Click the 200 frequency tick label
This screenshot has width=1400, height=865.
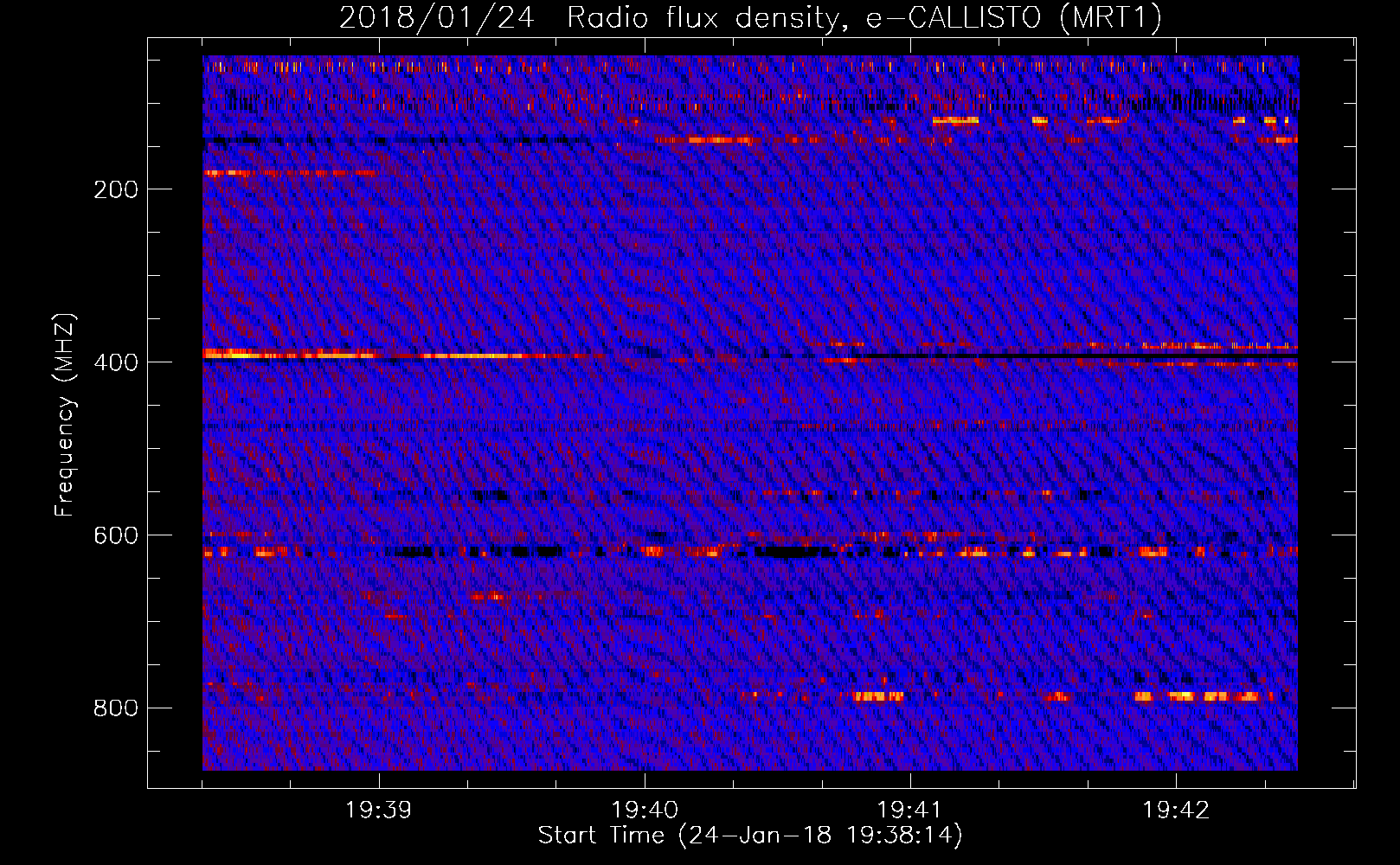click(116, 189)
